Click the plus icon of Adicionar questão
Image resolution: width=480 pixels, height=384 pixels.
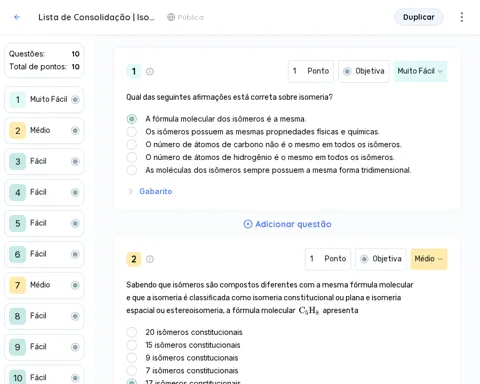point(248,224)
